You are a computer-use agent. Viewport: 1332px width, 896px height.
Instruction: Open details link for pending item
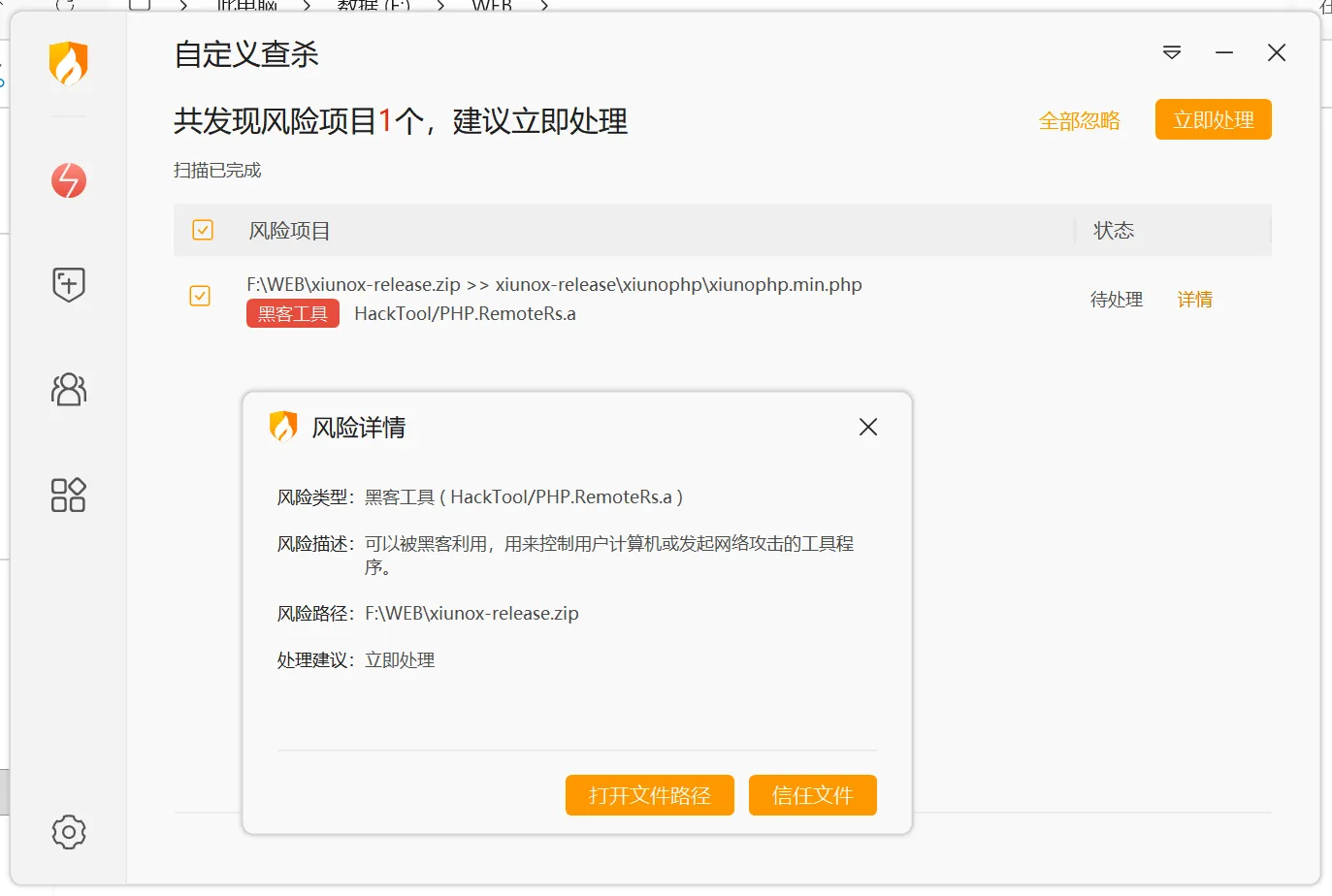coord(1195,300)
